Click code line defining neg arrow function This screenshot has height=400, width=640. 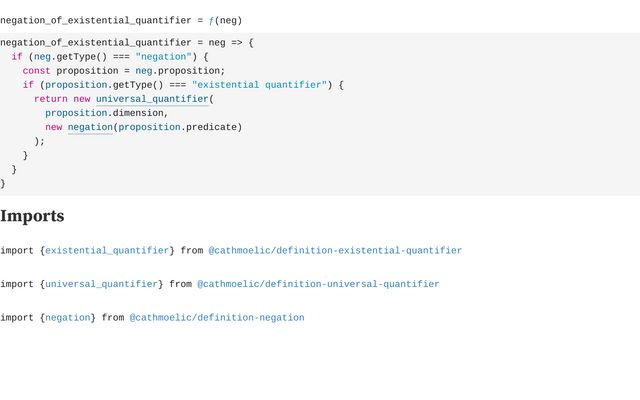pyautogui.click(x=127, y=42)
